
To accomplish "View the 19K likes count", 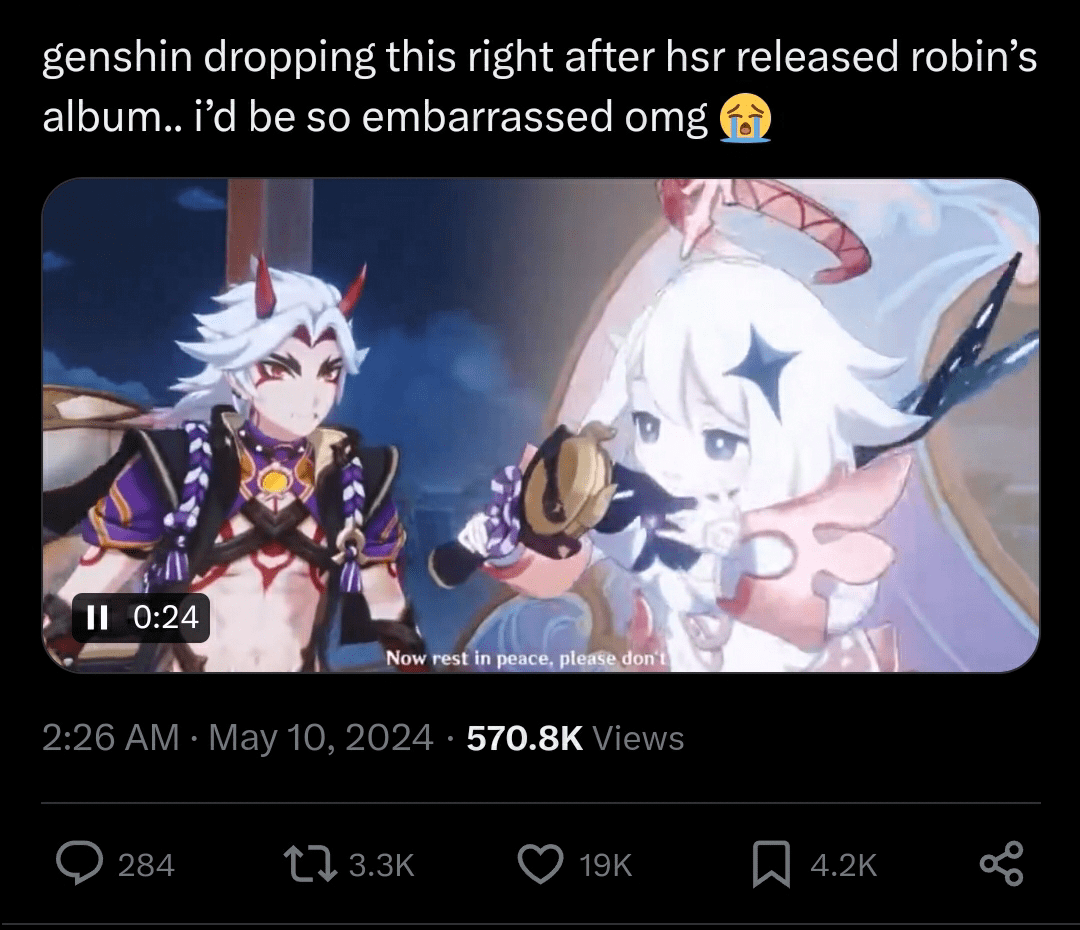I will click(x=605, y=865).
